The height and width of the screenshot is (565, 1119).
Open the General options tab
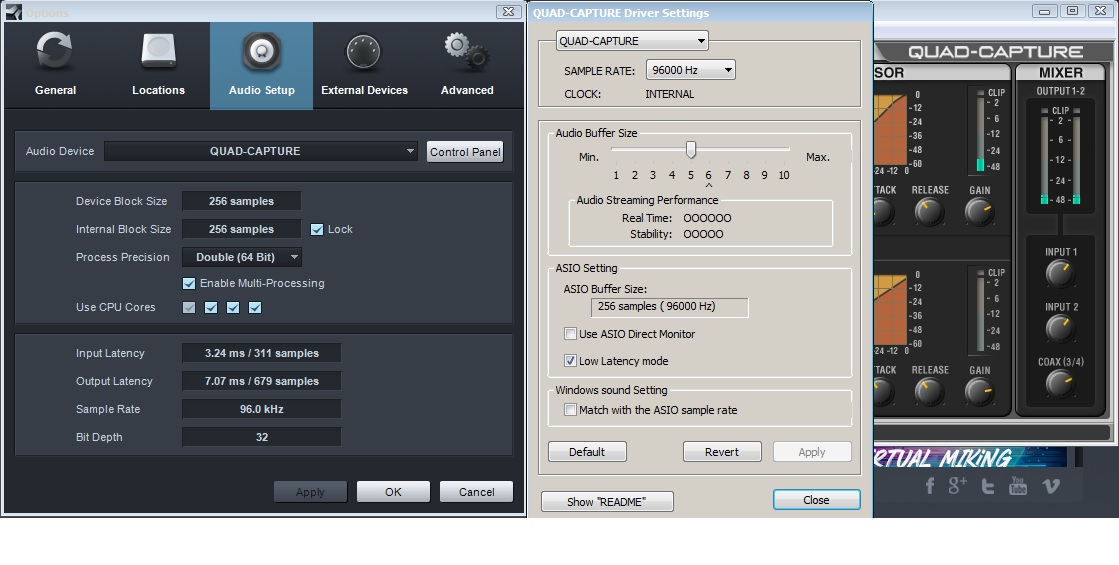[56, 66]
